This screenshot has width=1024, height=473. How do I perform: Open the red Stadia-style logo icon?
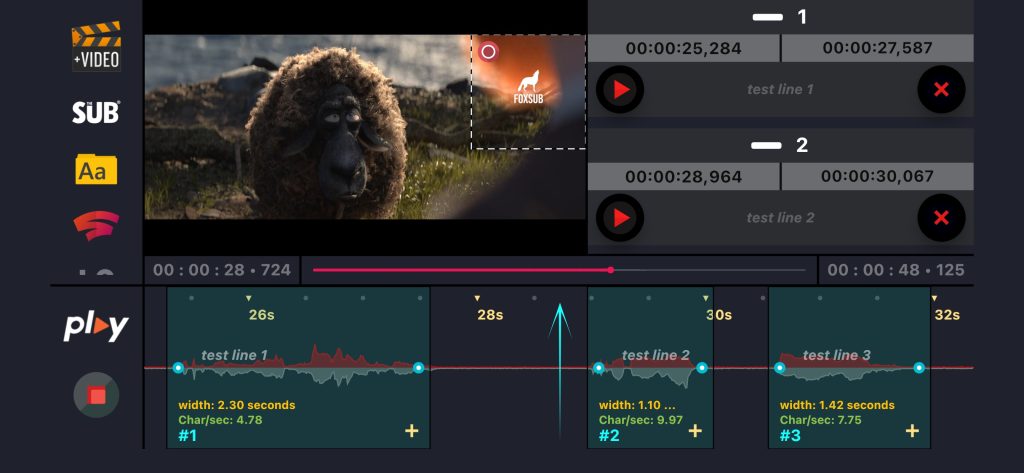point(96,225)
